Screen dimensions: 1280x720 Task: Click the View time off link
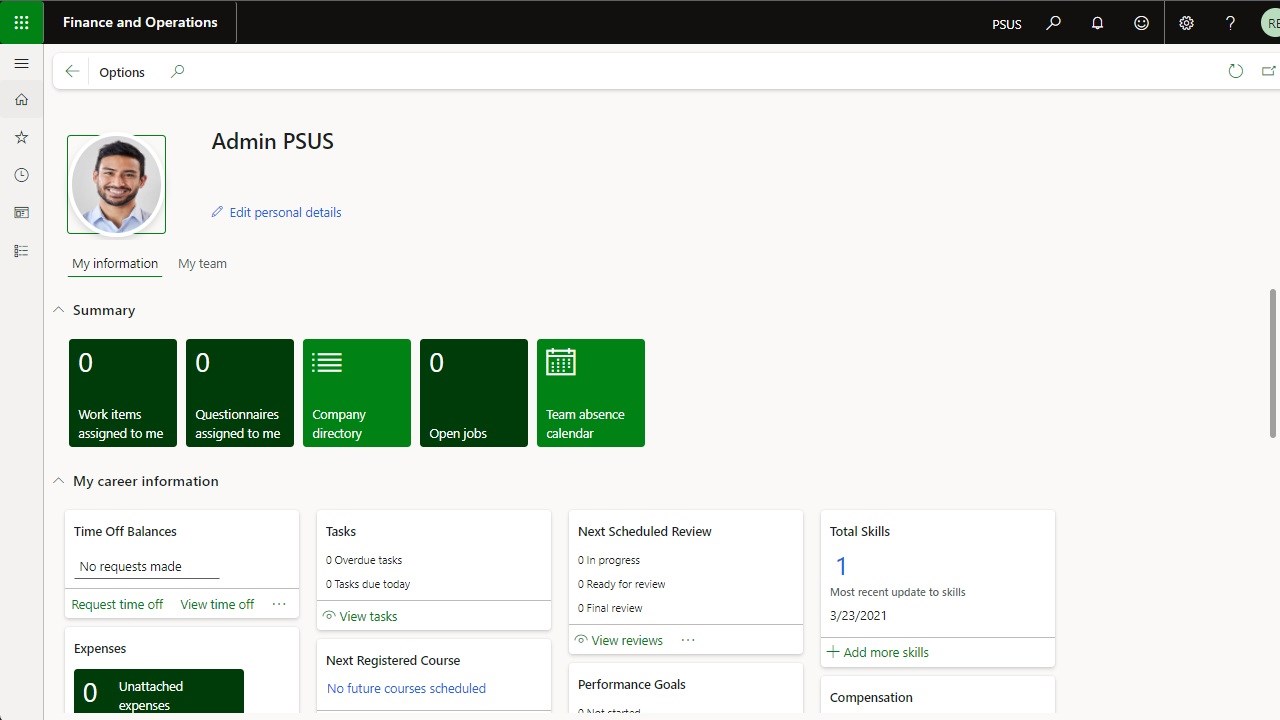pyautogui.click(x=217, y=604)
